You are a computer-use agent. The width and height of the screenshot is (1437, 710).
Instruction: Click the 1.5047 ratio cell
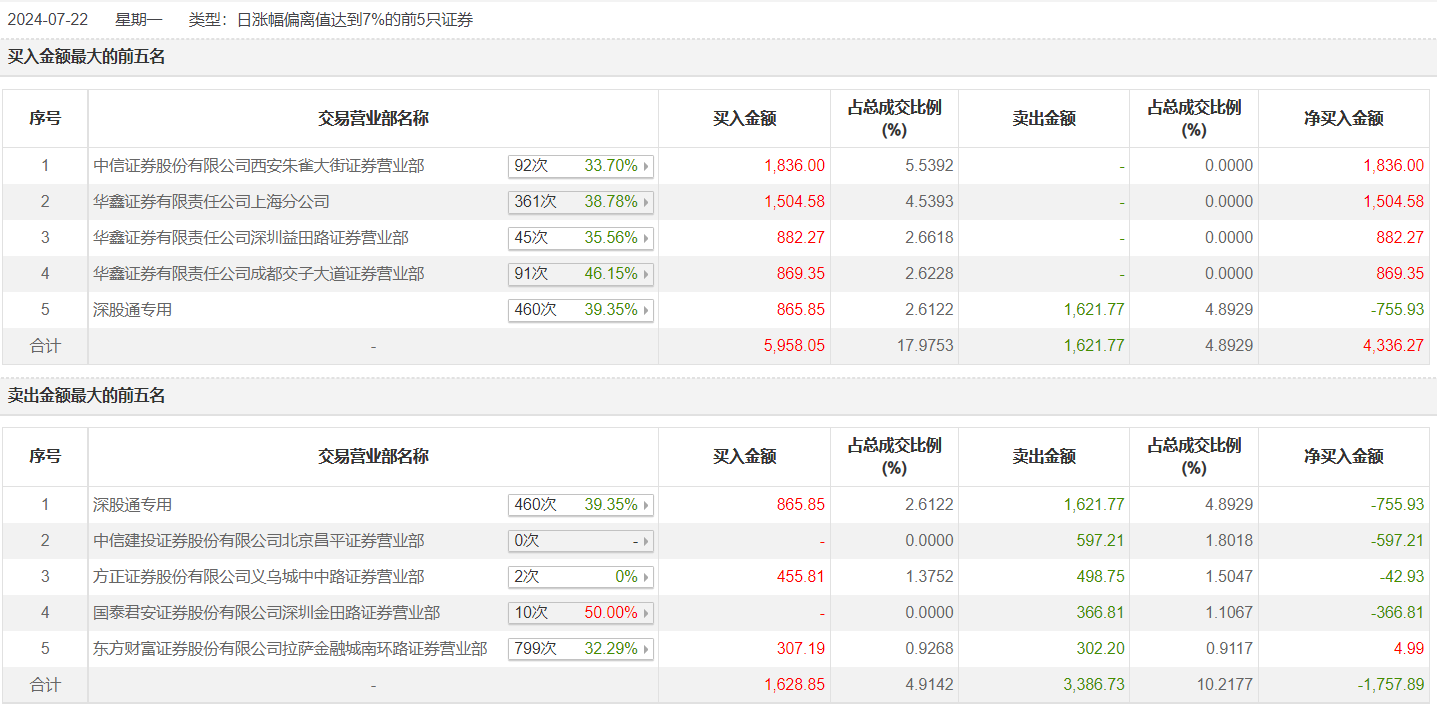click(x=1229, y=577)
